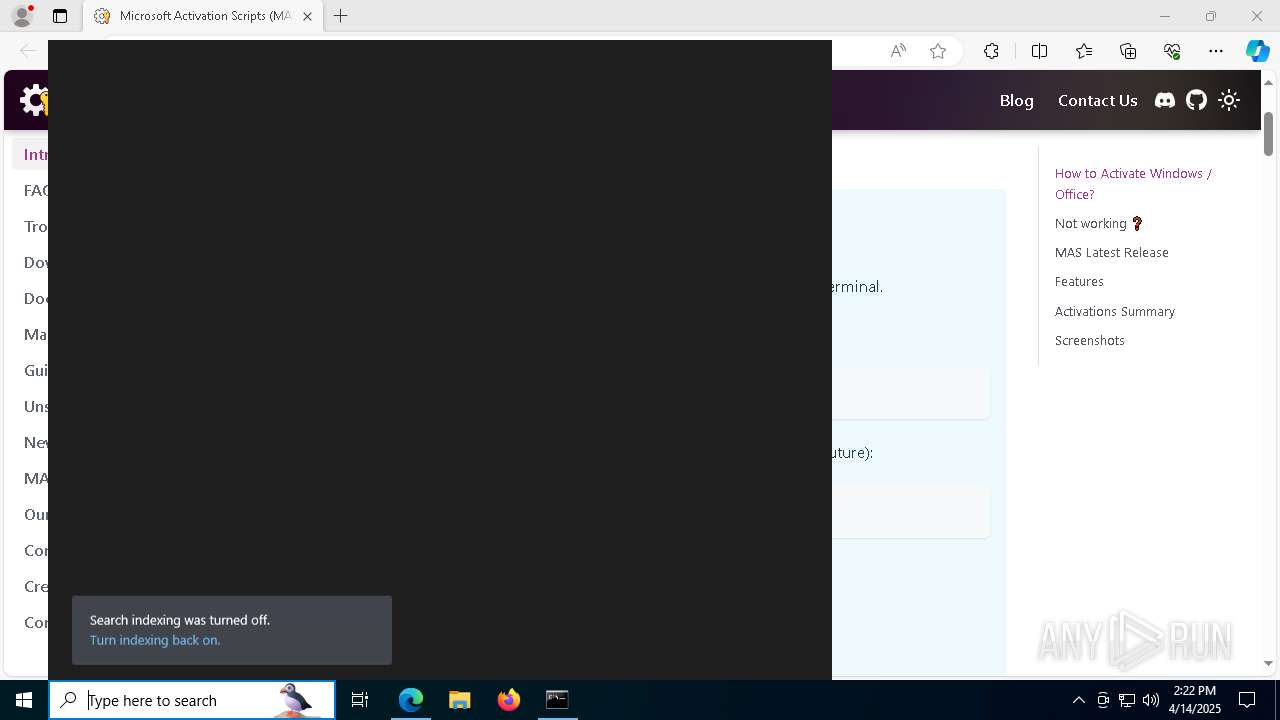
Task: Close the Microsoft Activation Scripts tab
Action: (307, 16)
